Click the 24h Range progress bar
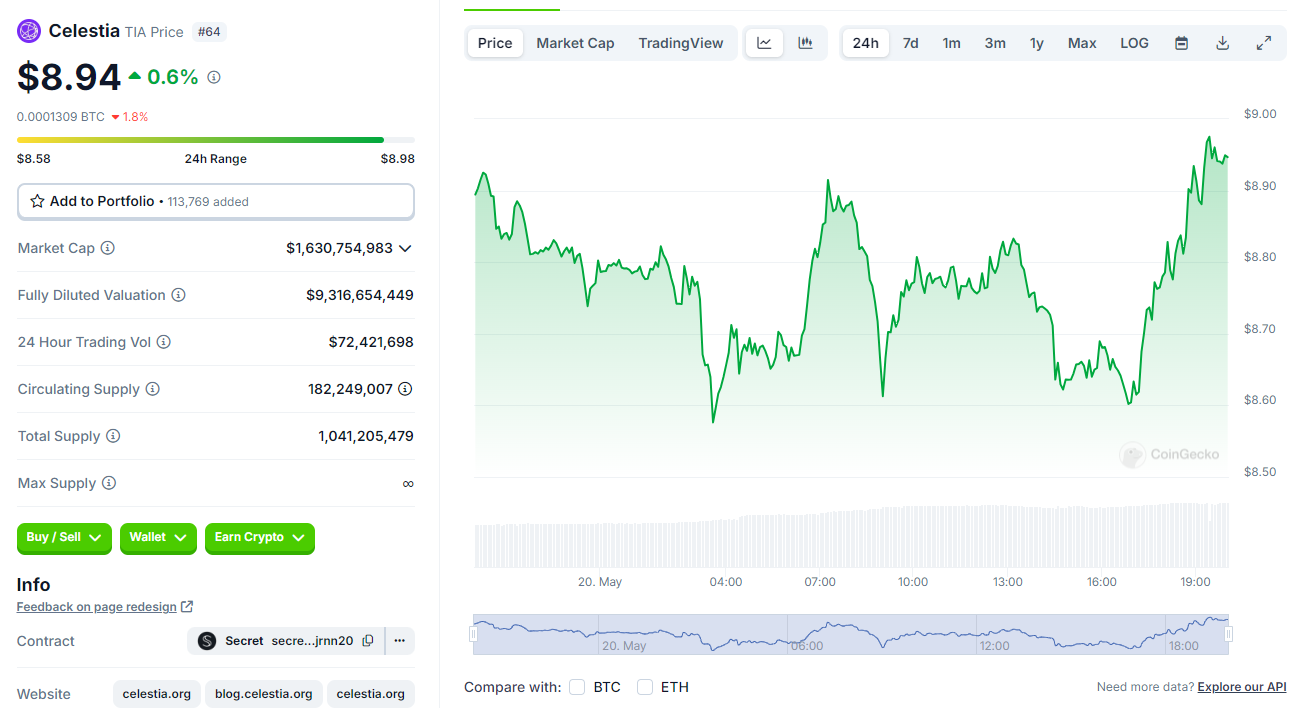The image size is (1306, 708). point(216,140)
